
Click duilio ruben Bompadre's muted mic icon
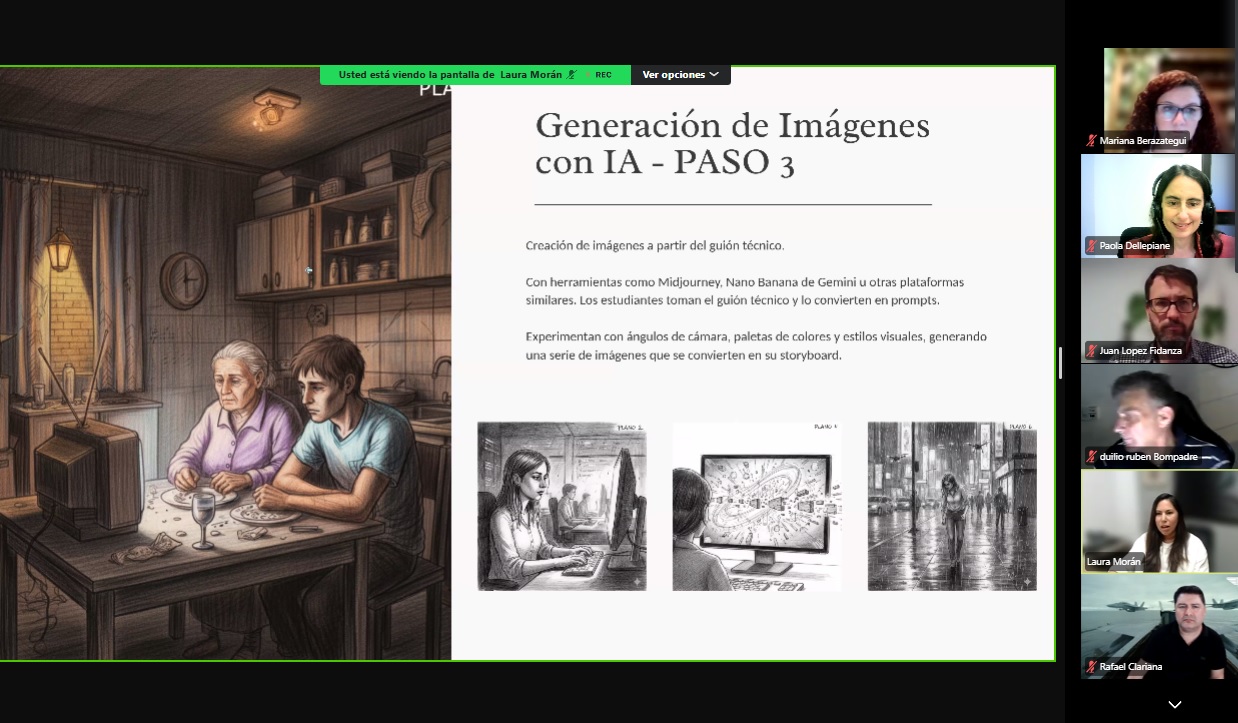click(x=1092, y=457)
